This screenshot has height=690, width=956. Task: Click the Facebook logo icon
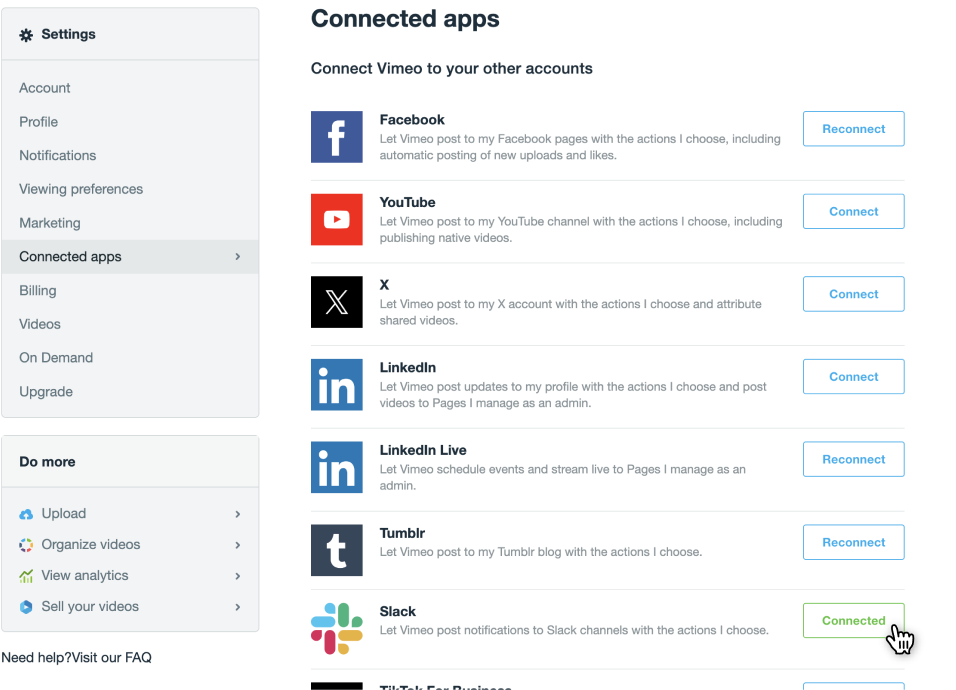tap(336, 137)
